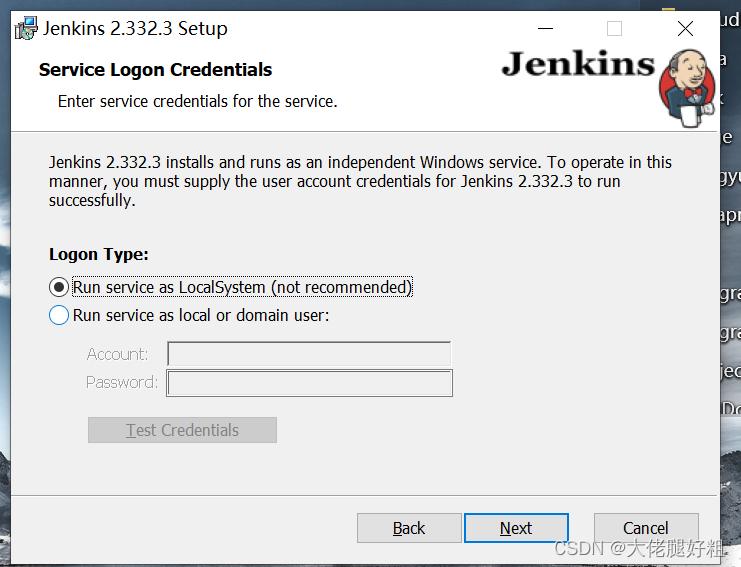This screenshot has width=741, height=567.
Task: Minimize the Jenkins Setup window
Action: click(545, 29)
